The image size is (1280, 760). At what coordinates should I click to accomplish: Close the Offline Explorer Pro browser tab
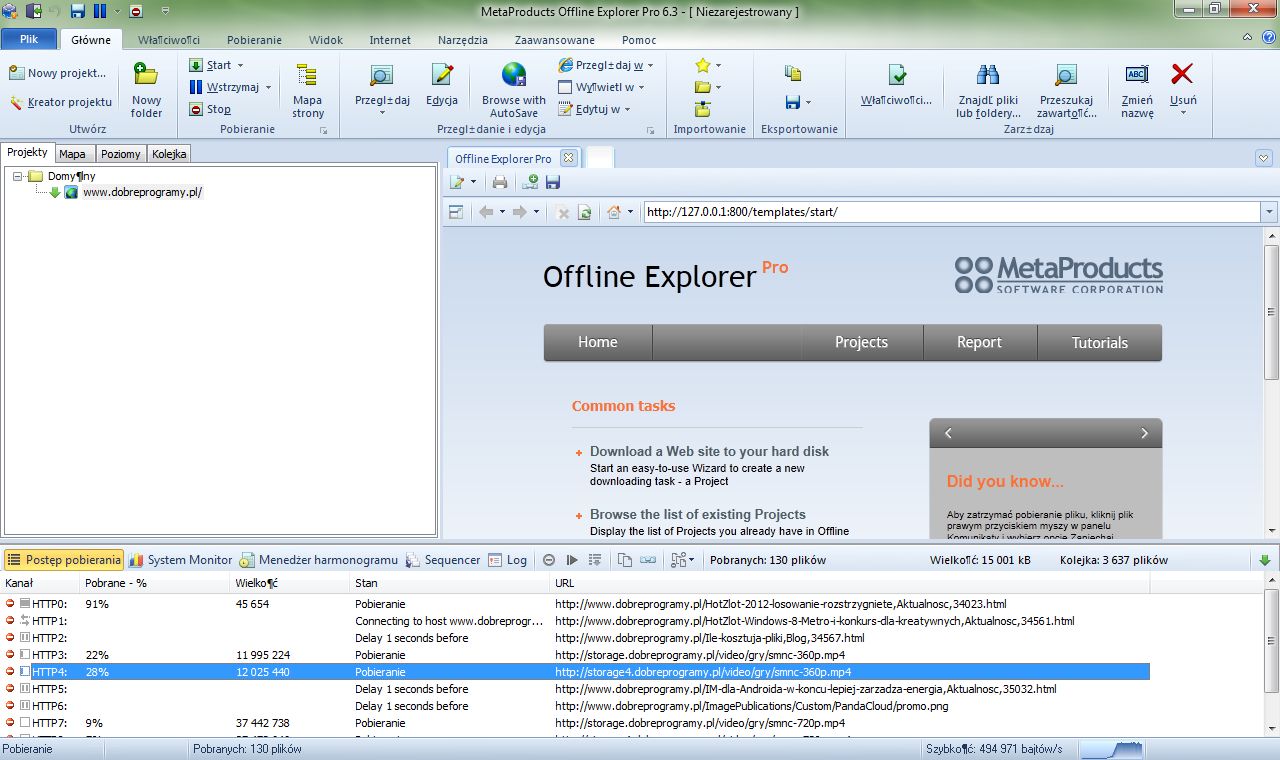coord(568,158)
